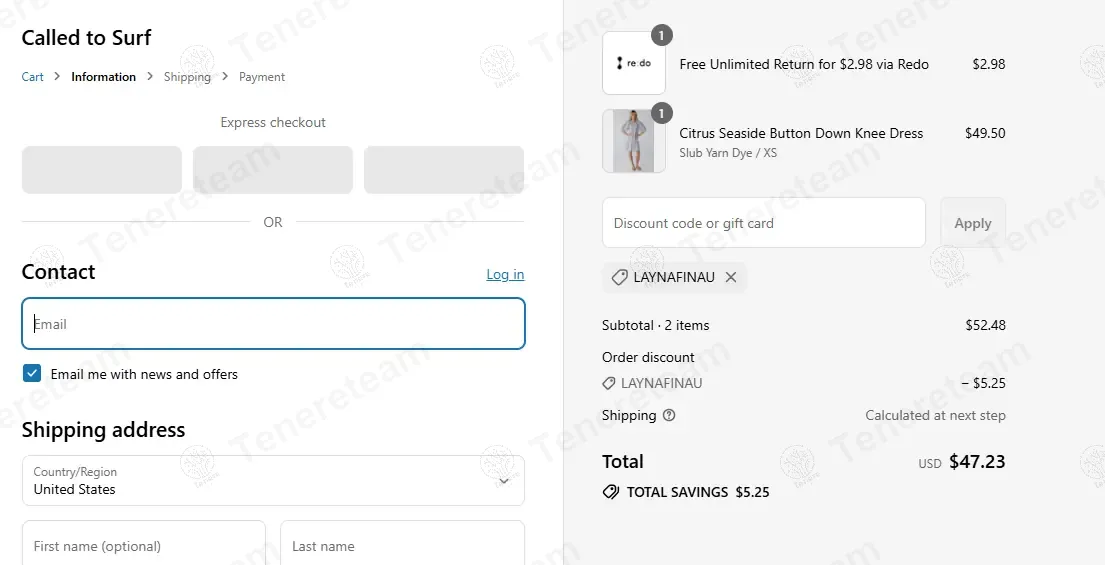Click the Redo product logo thumbnail

click(633, 63)
